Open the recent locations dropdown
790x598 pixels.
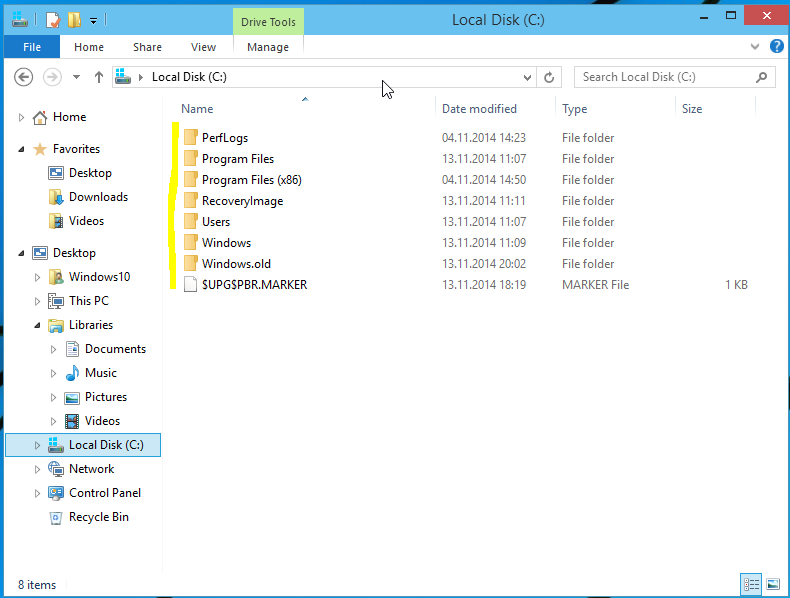[76, 77]
